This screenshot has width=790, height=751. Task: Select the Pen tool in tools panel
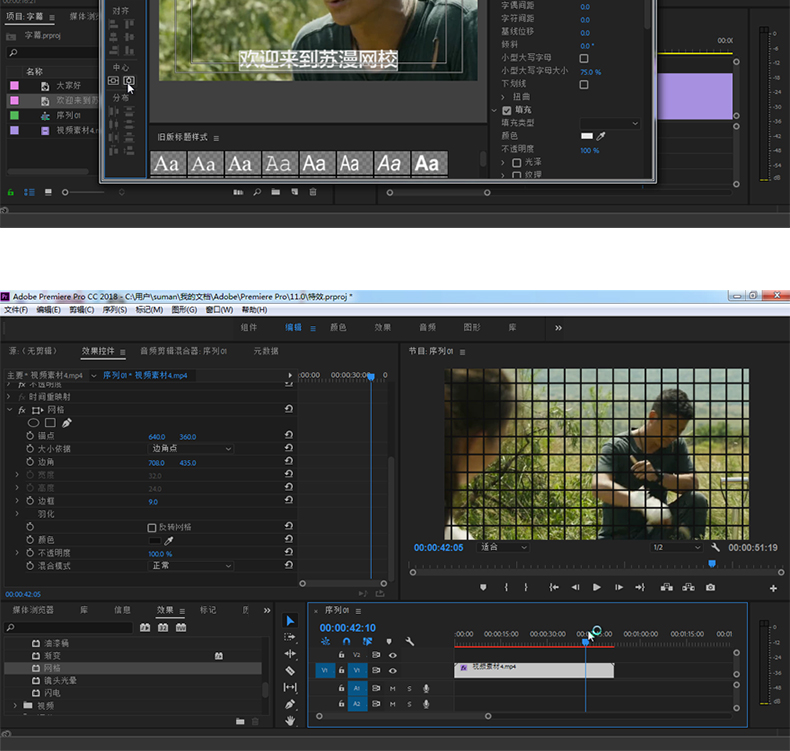pos(290,704)
